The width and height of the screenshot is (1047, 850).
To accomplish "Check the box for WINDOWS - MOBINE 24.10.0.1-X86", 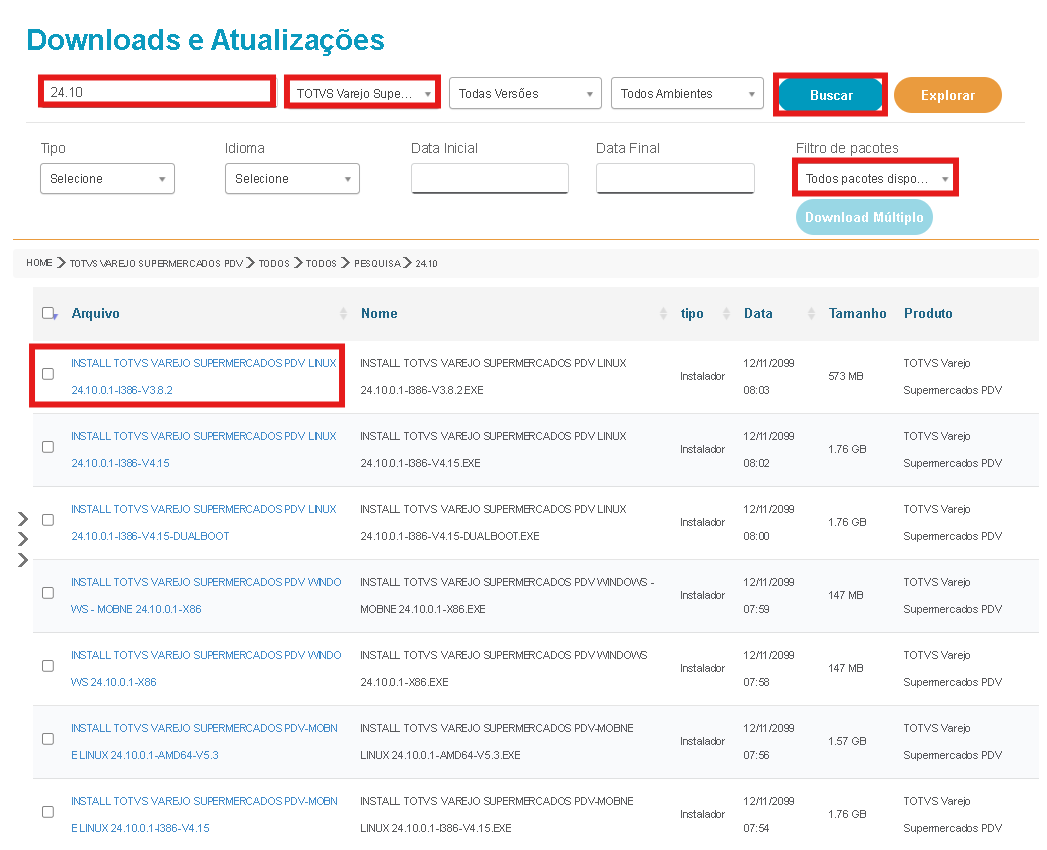I will coord(48,593).
